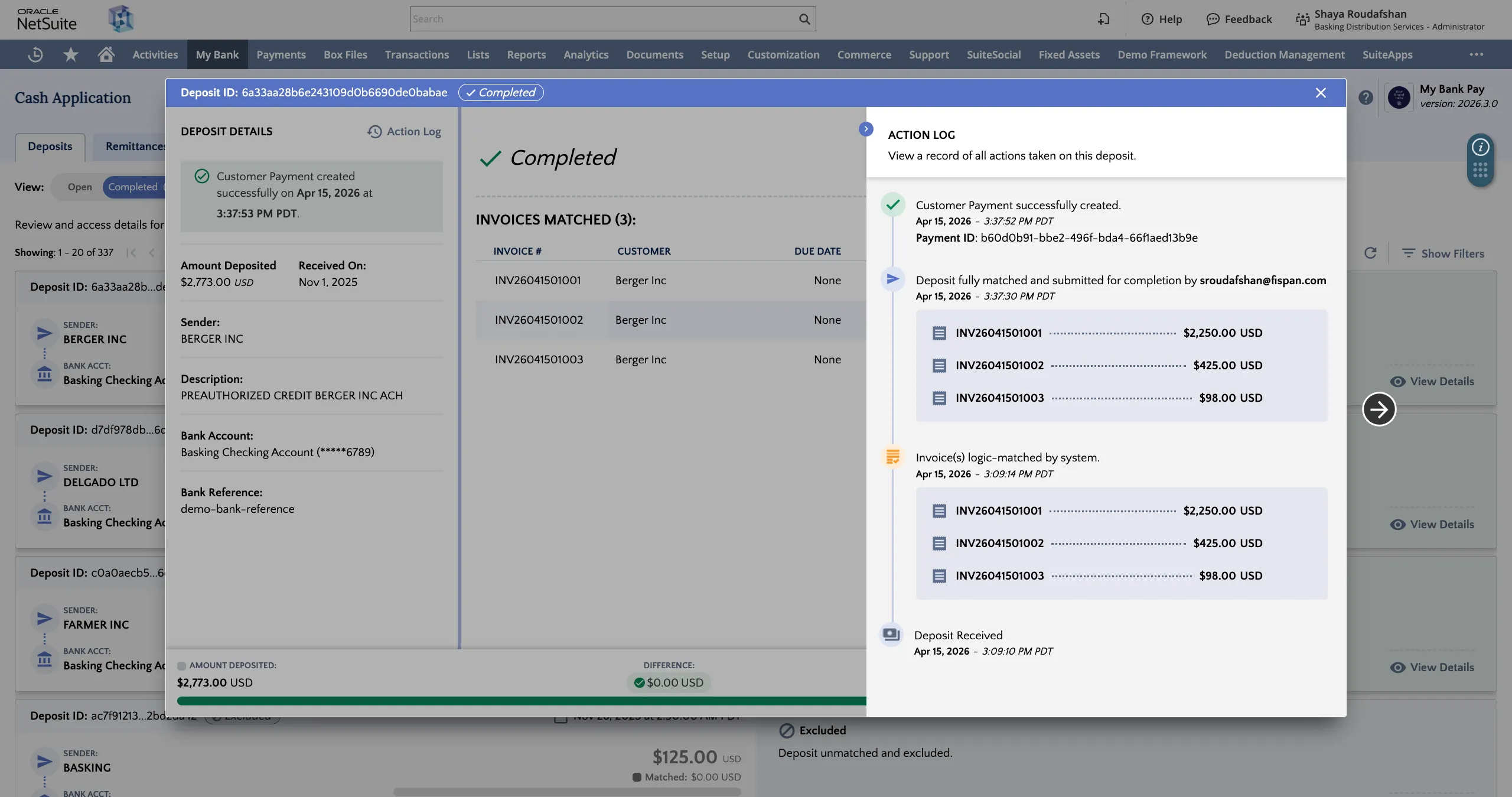
Task: Open the Fixed Assets menu
Action: tap(1069, 54)
